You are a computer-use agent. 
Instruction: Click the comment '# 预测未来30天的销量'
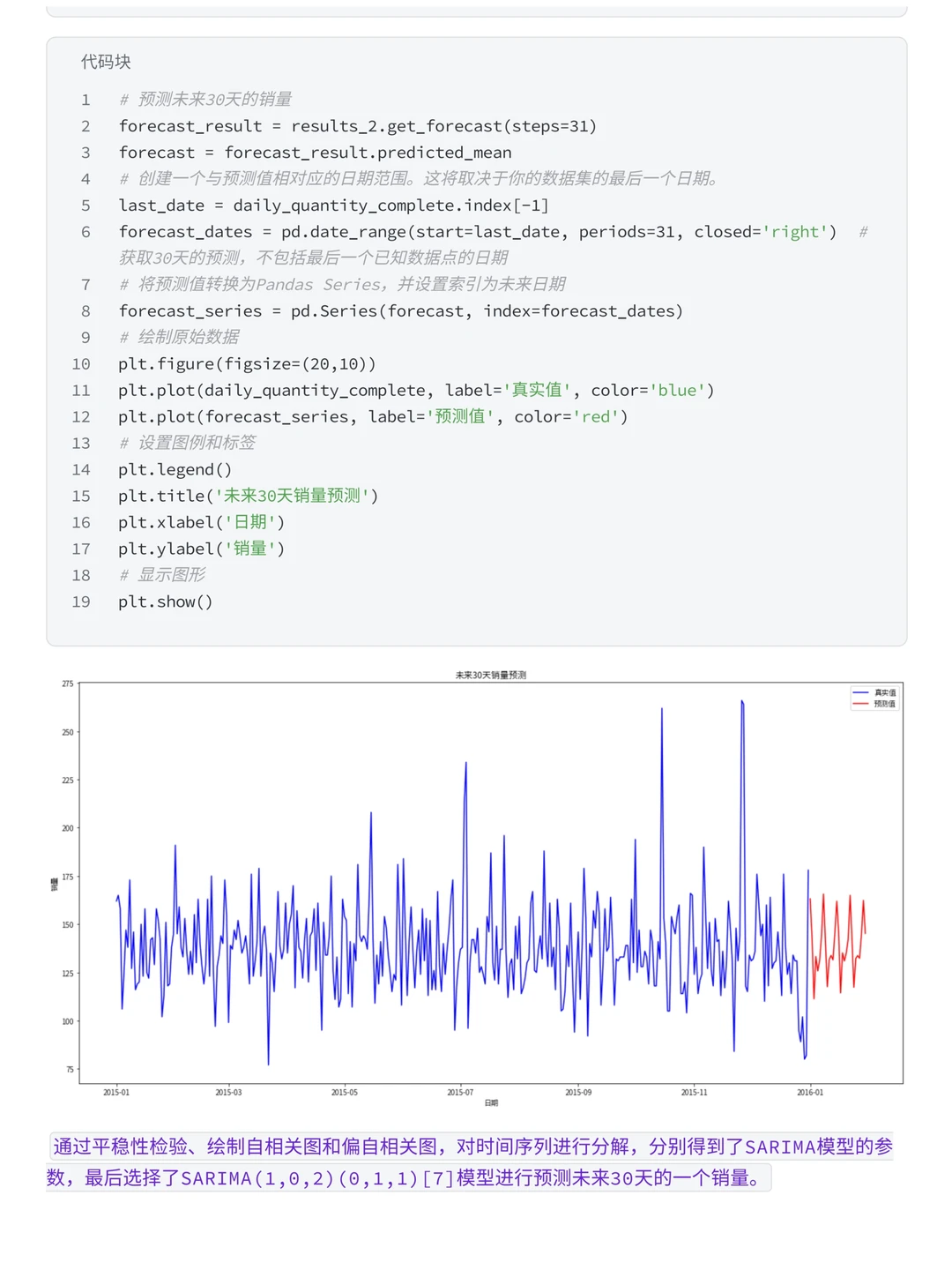click(x=205, y=100)
